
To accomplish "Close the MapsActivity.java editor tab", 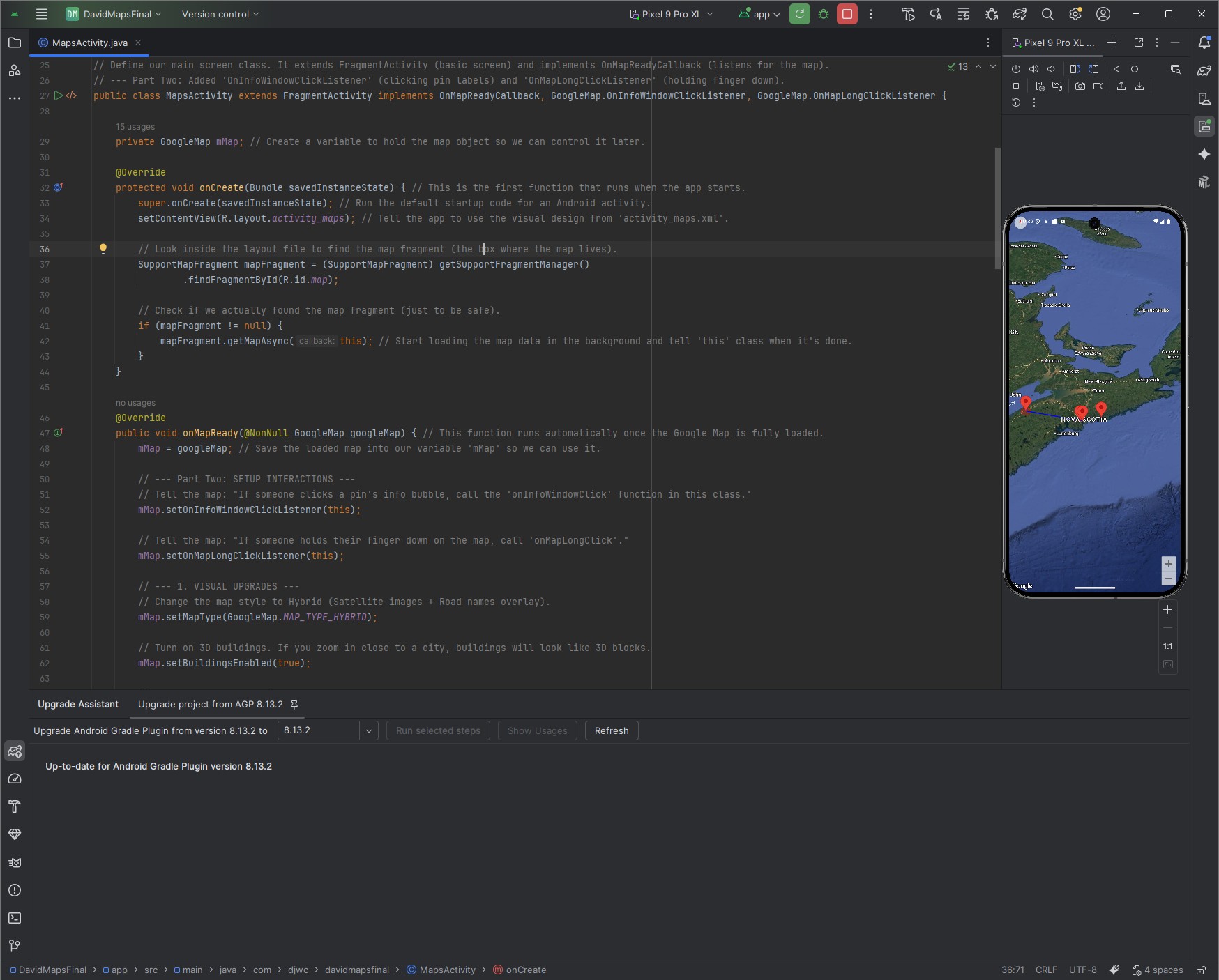I will [137, 43].
